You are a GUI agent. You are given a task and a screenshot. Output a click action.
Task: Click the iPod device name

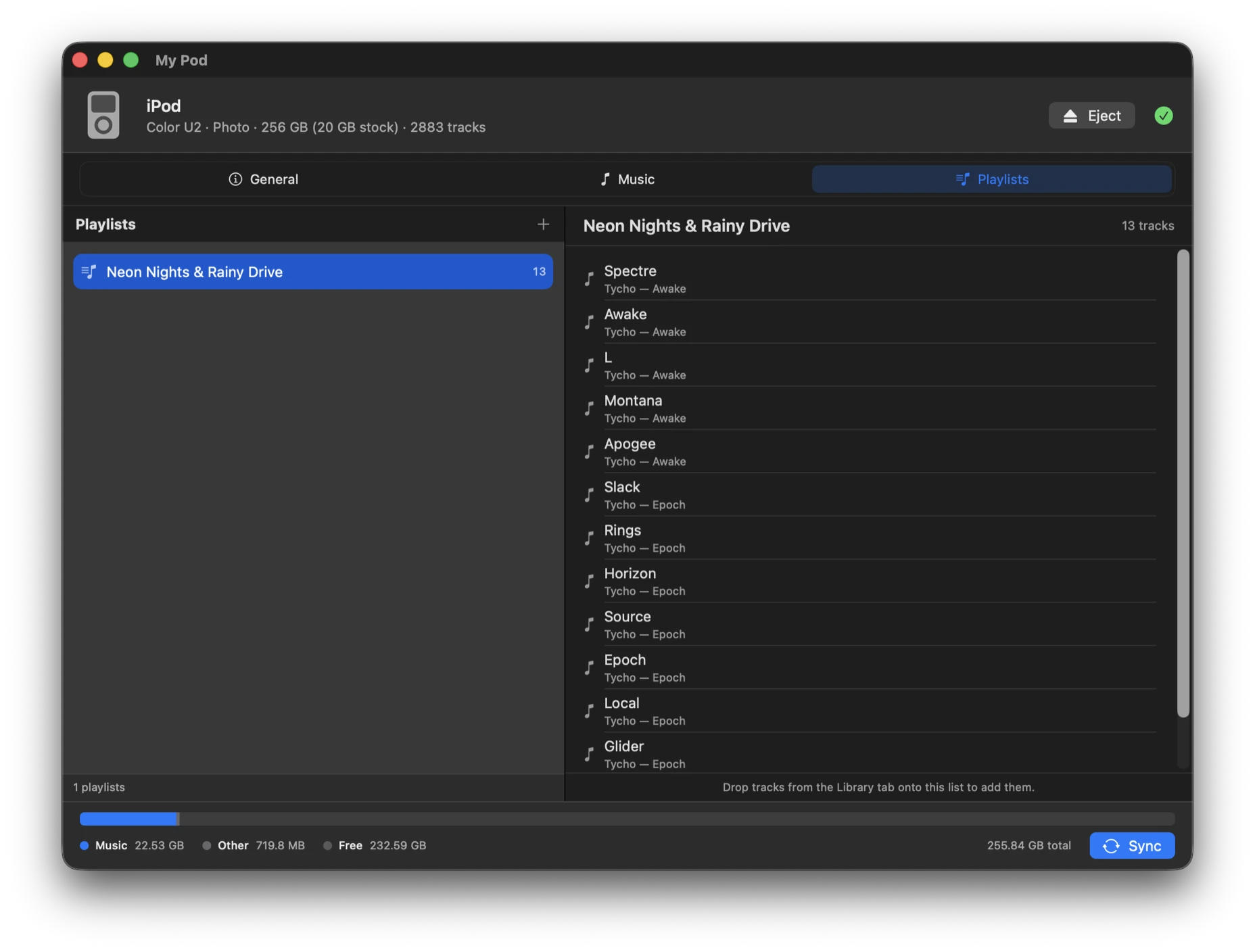(x=164, y=106)
